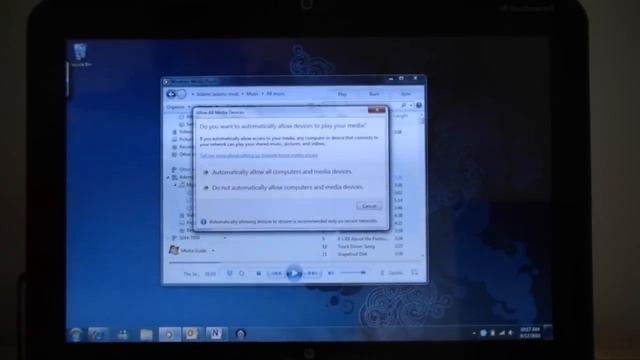Stop playback with the Stop button
The width and height of the screenshot is (640, 360).
point(258,273)
